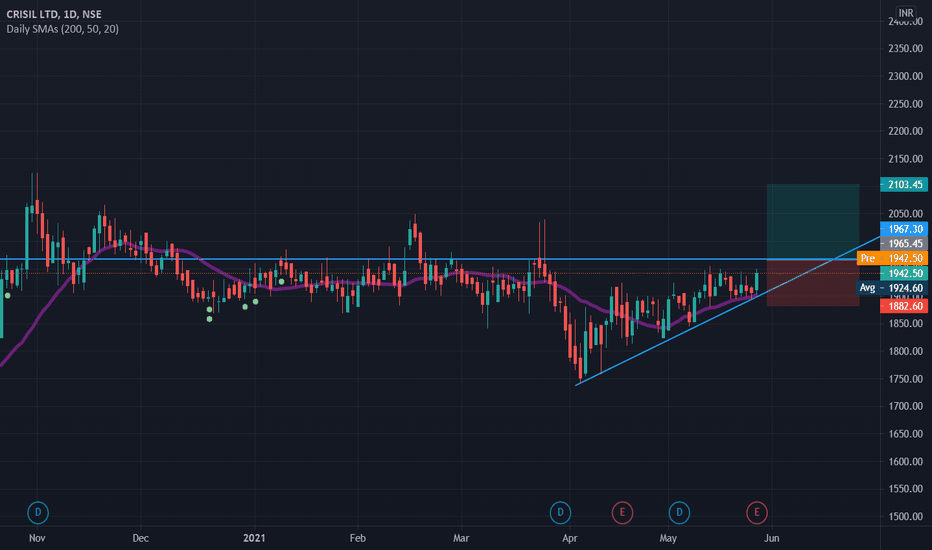This screenshot has width=932, height=550.
Task: Click the 1500.00 price axis value
Action: pyautogui.click(x=905, y=516)
